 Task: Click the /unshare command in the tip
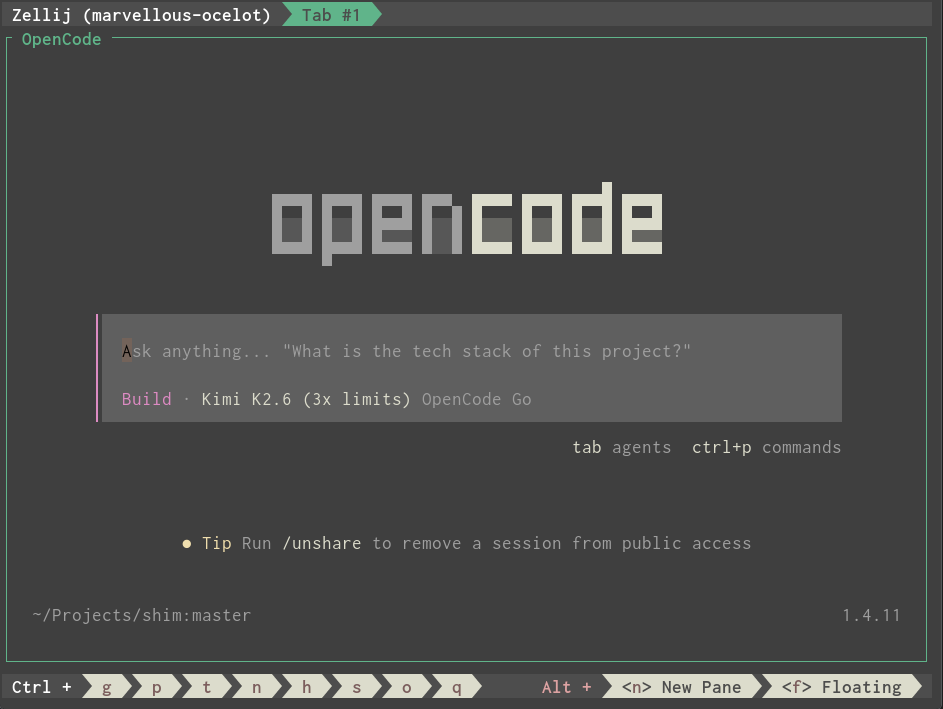(322, 543)
